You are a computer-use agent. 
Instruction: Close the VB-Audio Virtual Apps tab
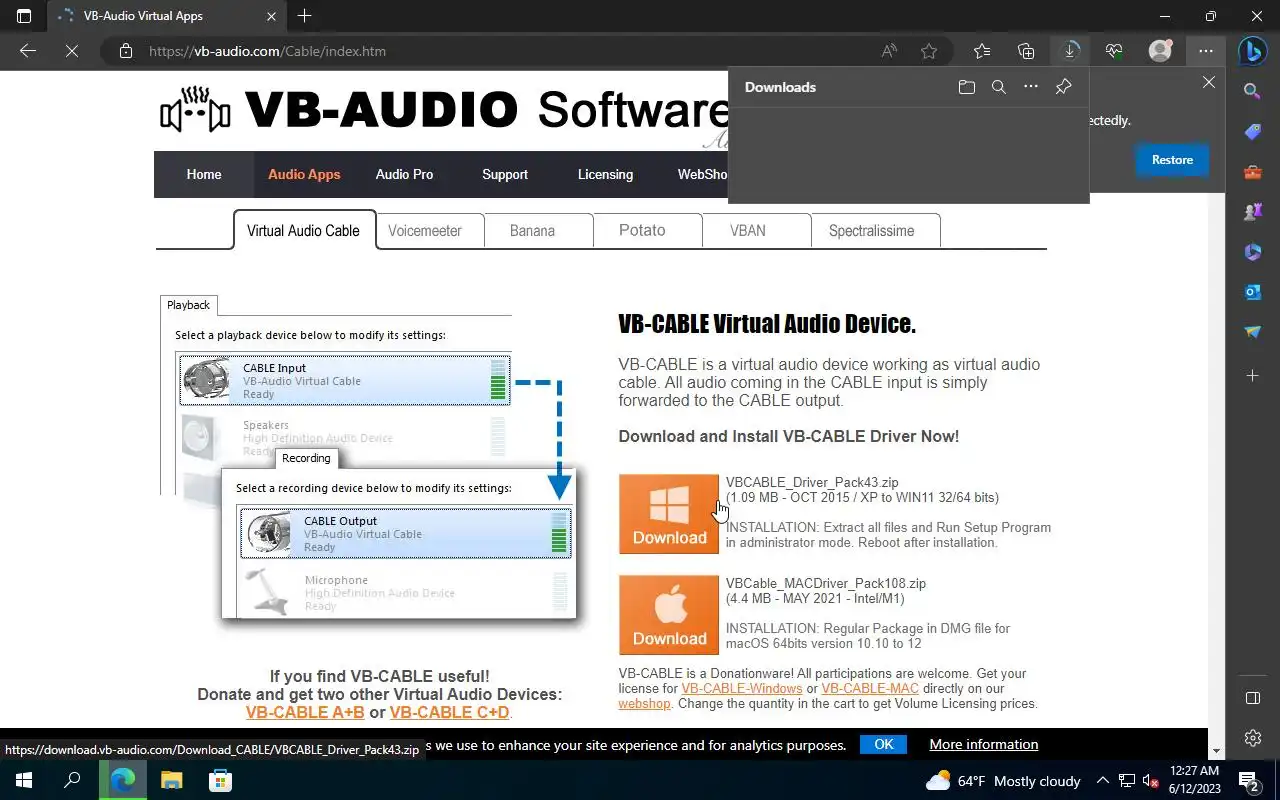point(272,16)
